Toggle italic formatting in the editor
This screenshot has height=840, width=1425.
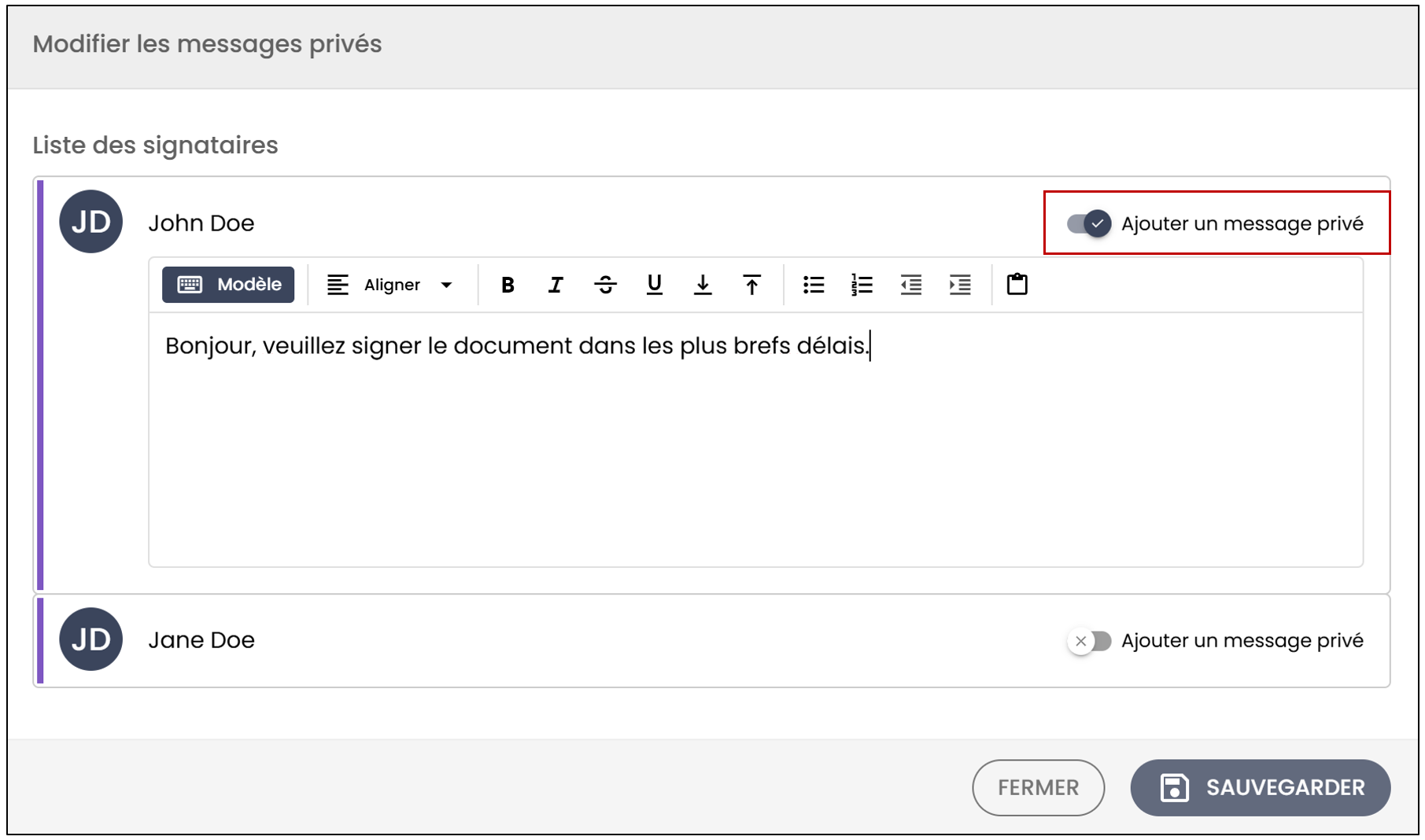coord(556,285)
